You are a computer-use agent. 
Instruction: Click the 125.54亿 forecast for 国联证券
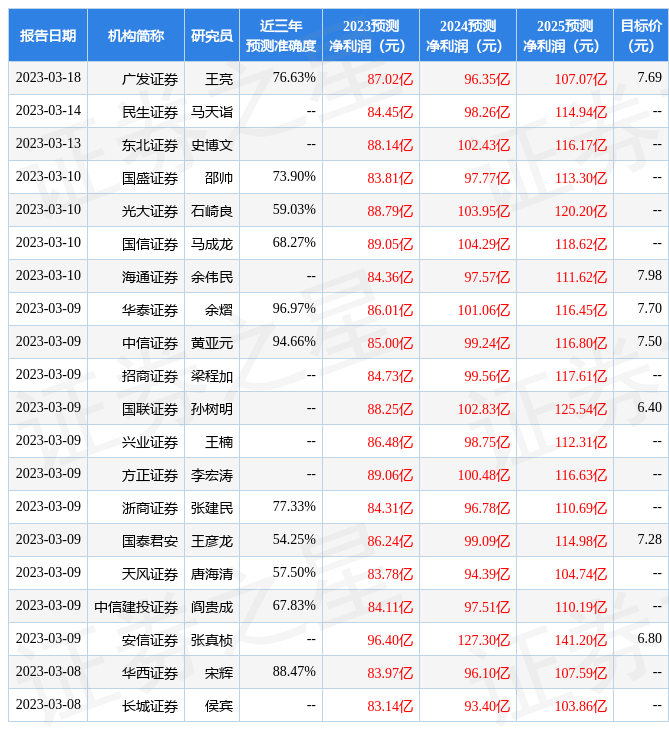coord(582,408)
